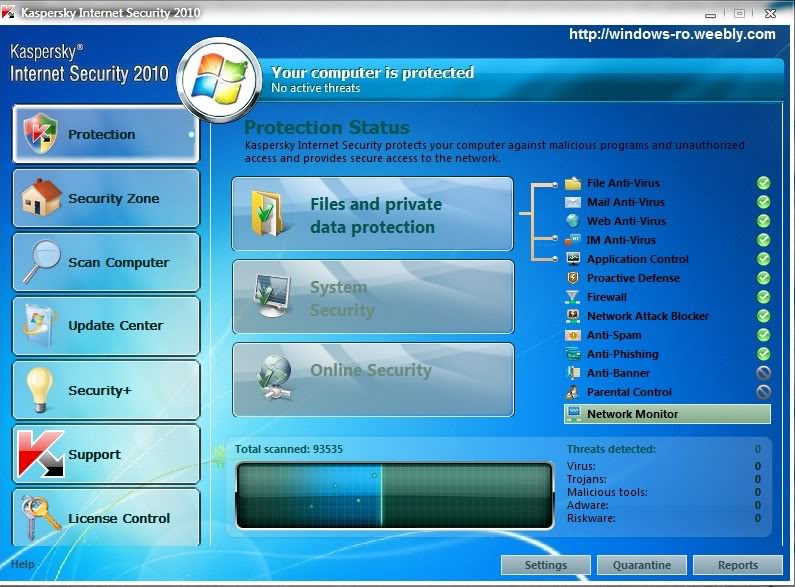
Task: Open the License Control section
Action: 105,518
